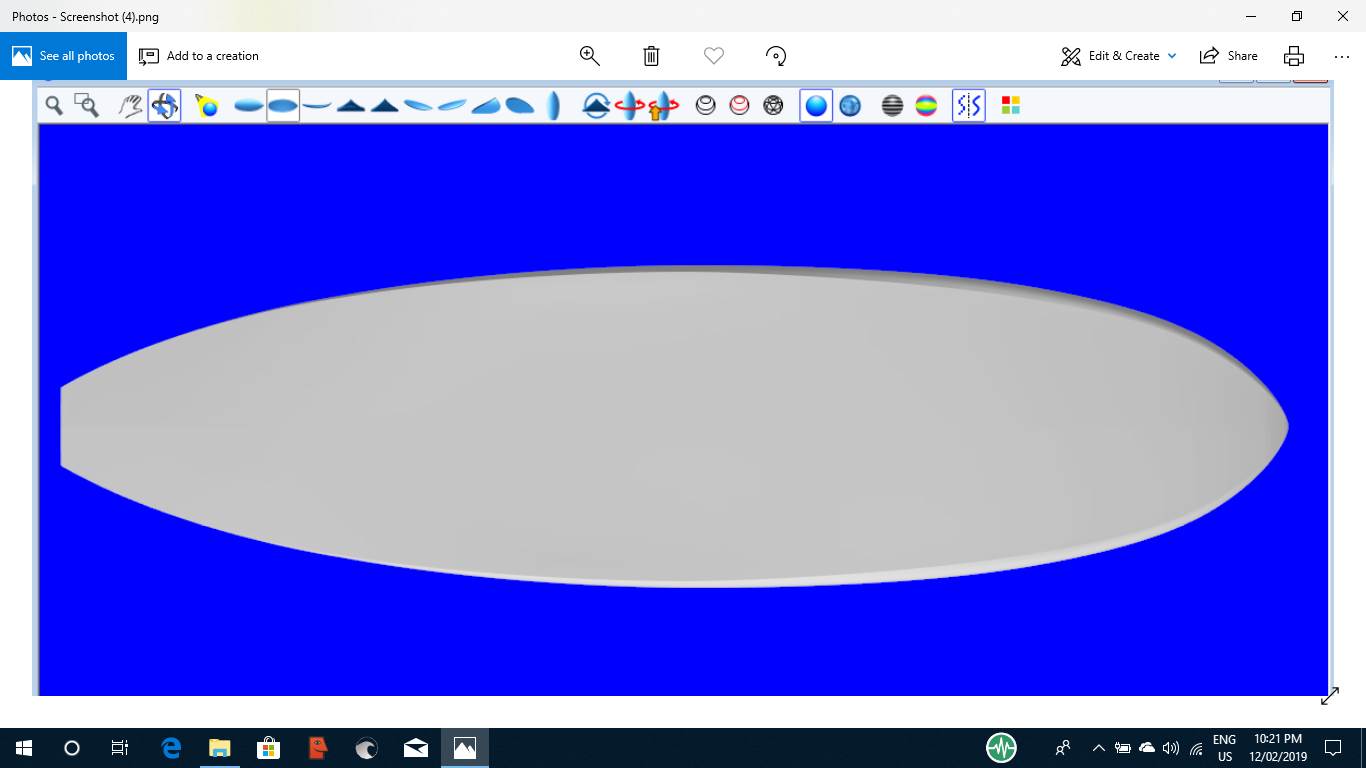Viewport: 1366px width, 768px height.
Task: Click the rotate-with-orange-arrow view icon
Action: (x=662, y=105)
